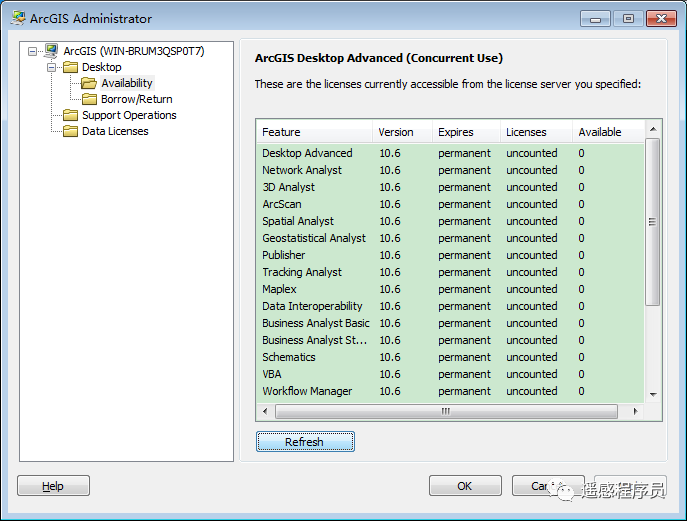Select the Desktop Advanced row
The width and height of the screenshot is (687, 521).
pos(450,153)
